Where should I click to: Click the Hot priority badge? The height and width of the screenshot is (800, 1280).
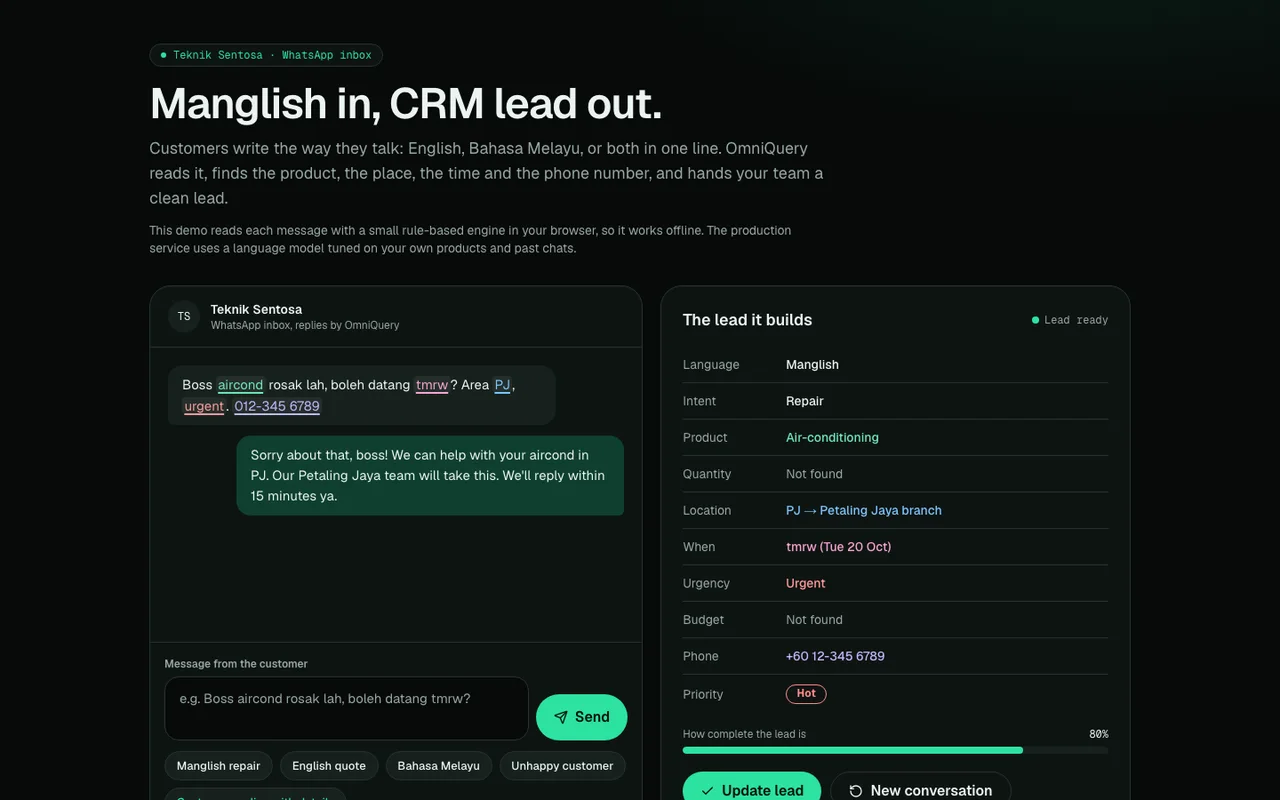coord(806,694)
